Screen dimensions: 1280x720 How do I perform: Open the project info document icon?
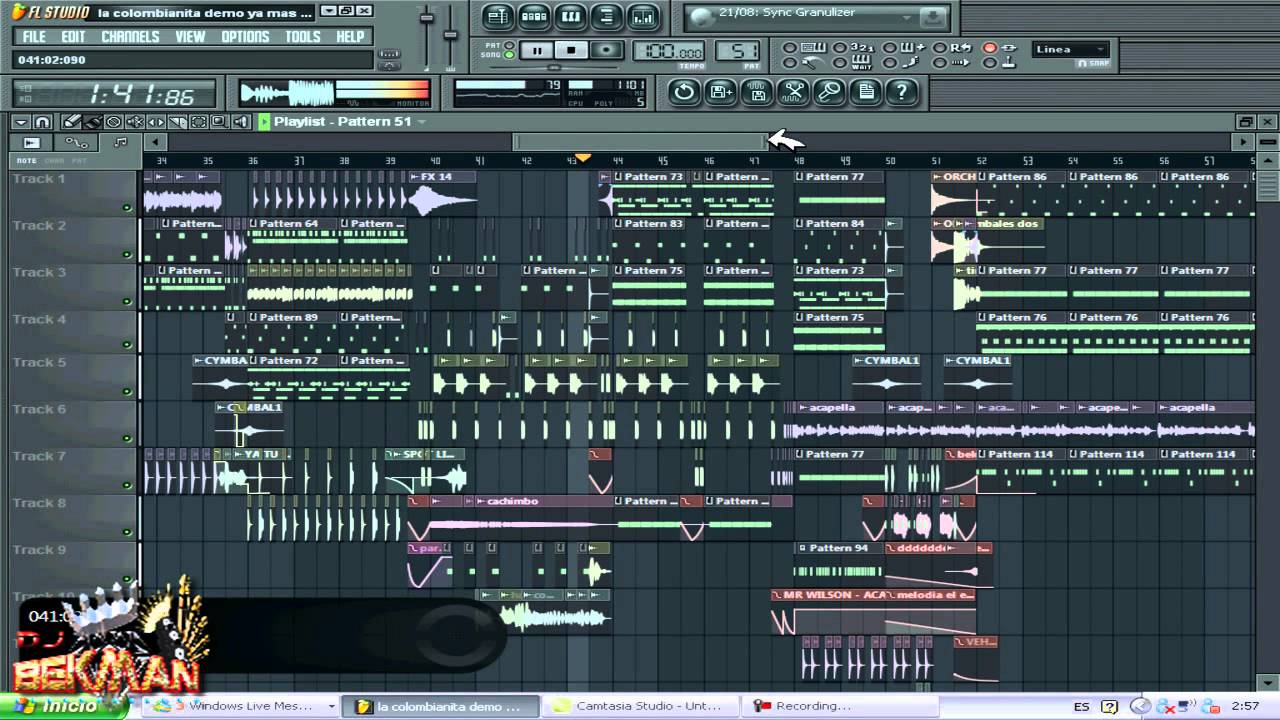[865, 93]
